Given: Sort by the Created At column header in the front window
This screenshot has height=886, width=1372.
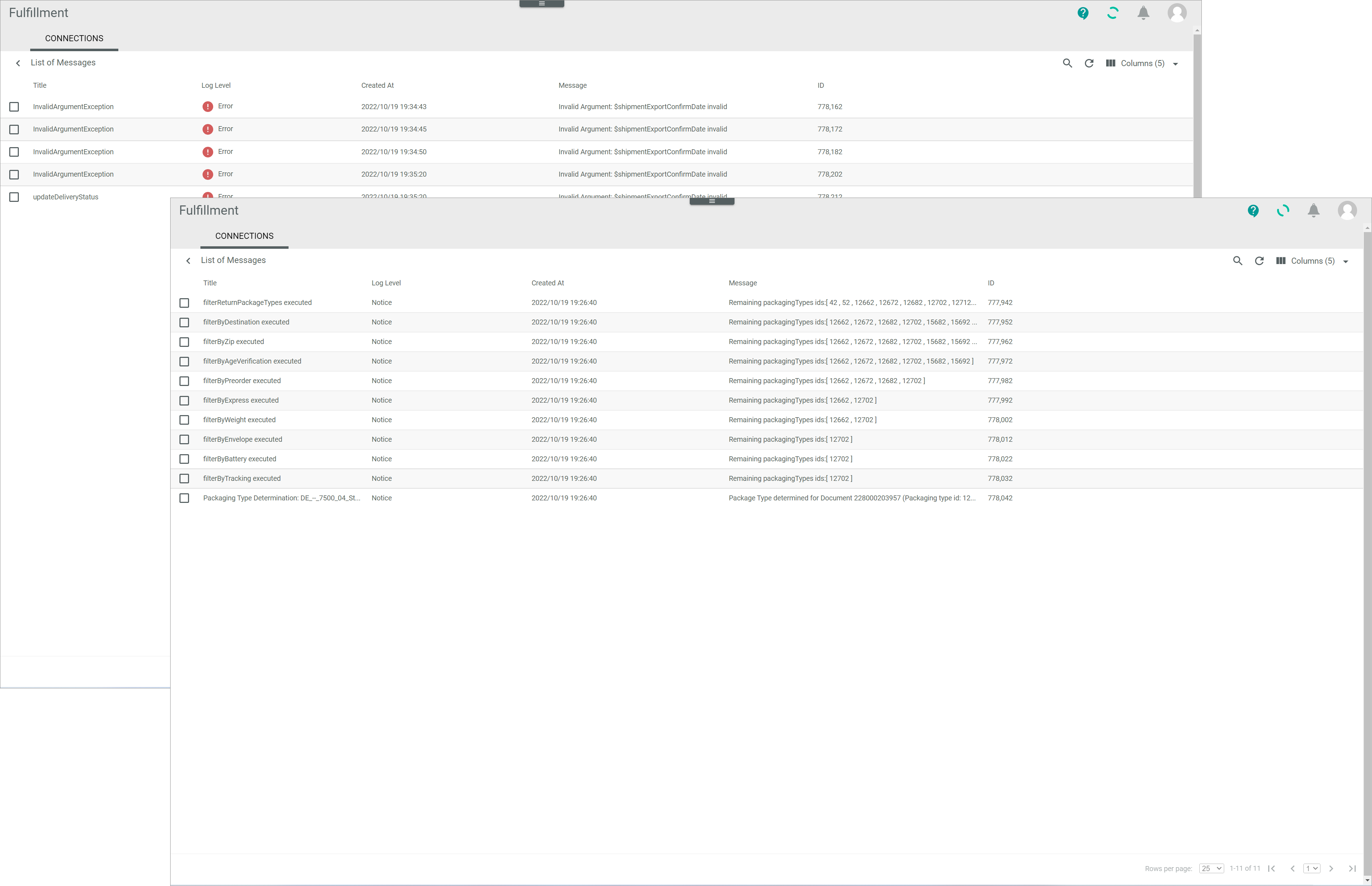Looking at the screenshot, I should pos(547,283).
